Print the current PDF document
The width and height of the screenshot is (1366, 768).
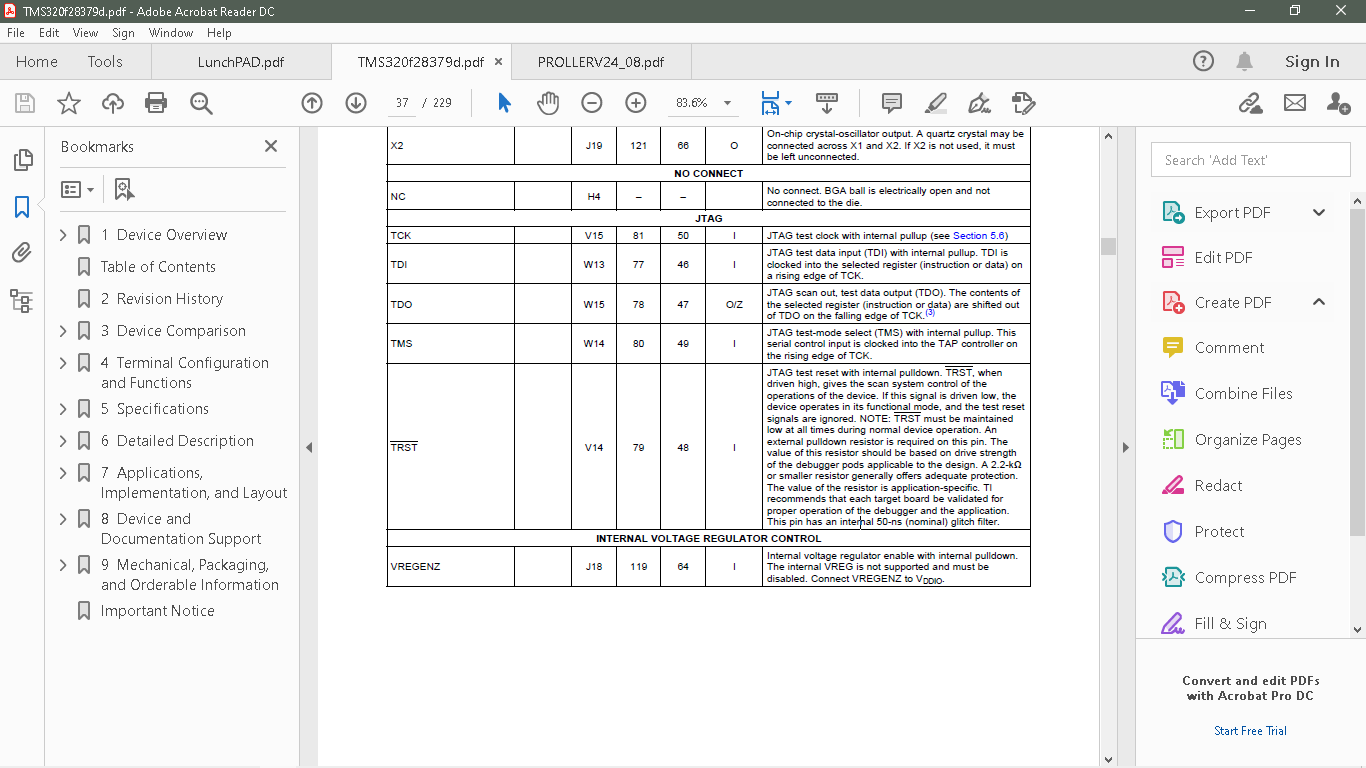157,103
